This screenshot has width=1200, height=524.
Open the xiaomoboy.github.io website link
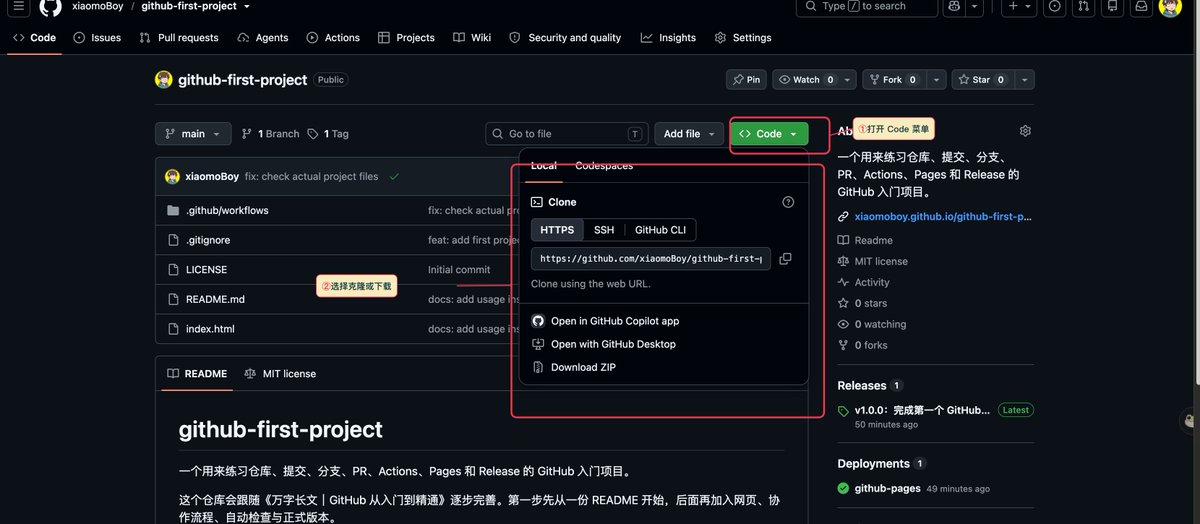click(x=942, y=216)
